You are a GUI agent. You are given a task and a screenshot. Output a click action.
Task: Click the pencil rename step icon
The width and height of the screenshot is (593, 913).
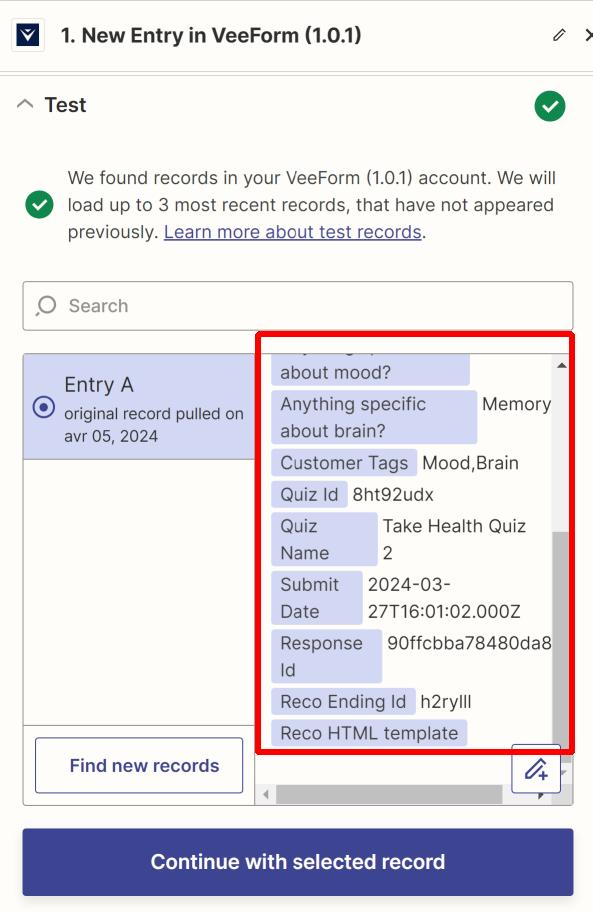coord(559,36)
